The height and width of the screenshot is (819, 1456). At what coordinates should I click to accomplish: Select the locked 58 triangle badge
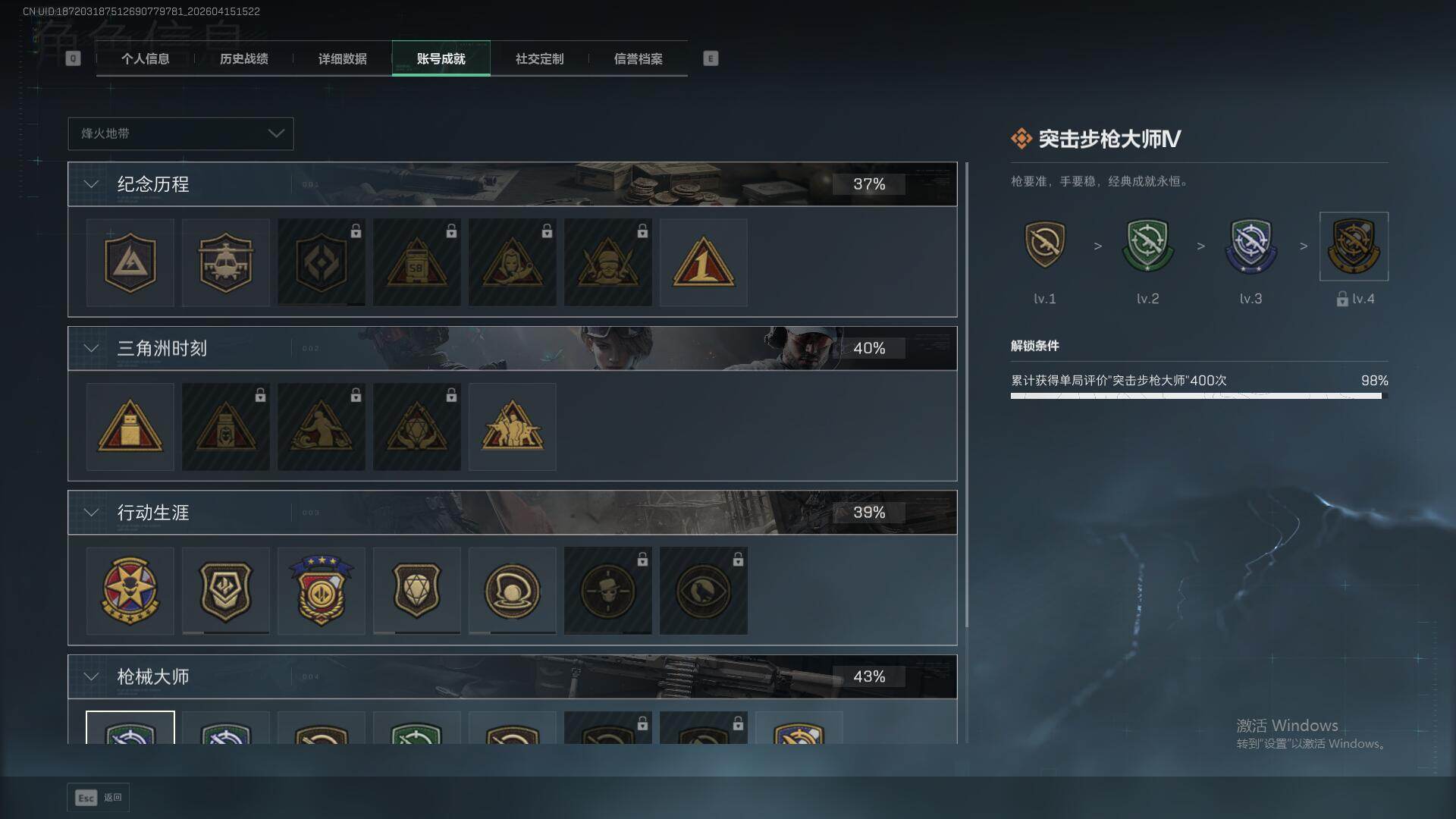[x=416, y=262]
